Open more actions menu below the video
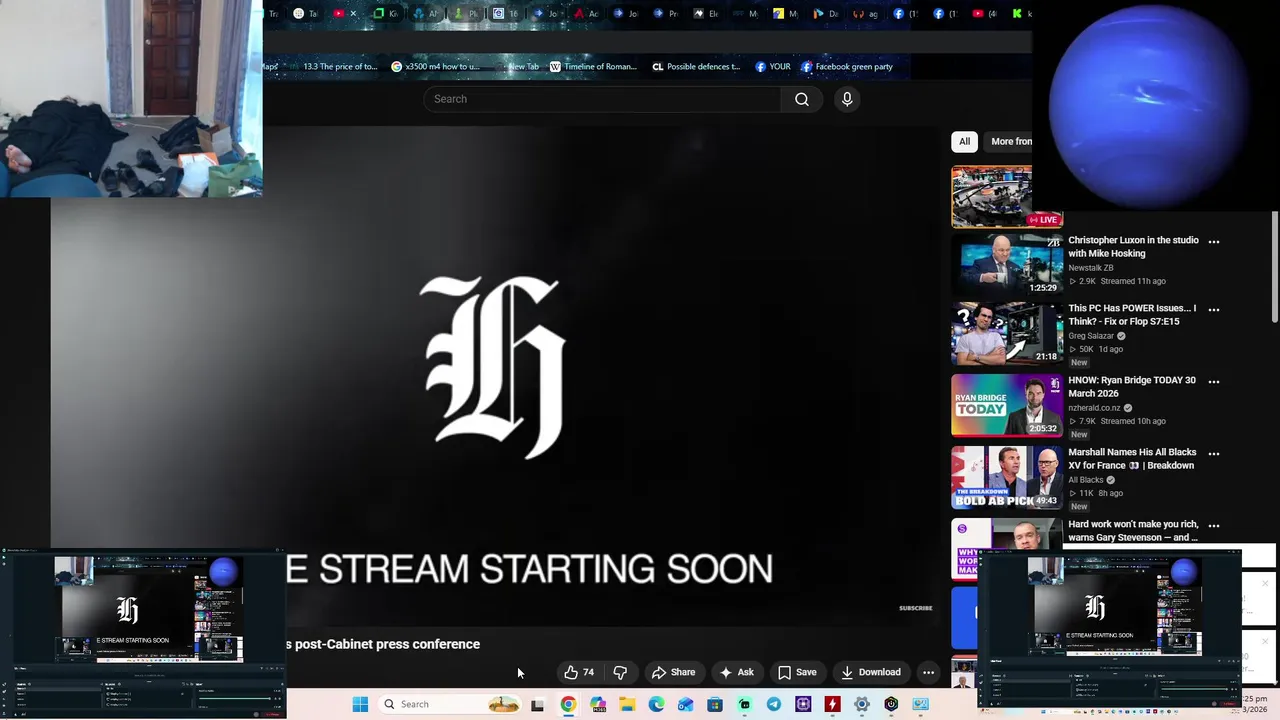 928,672
